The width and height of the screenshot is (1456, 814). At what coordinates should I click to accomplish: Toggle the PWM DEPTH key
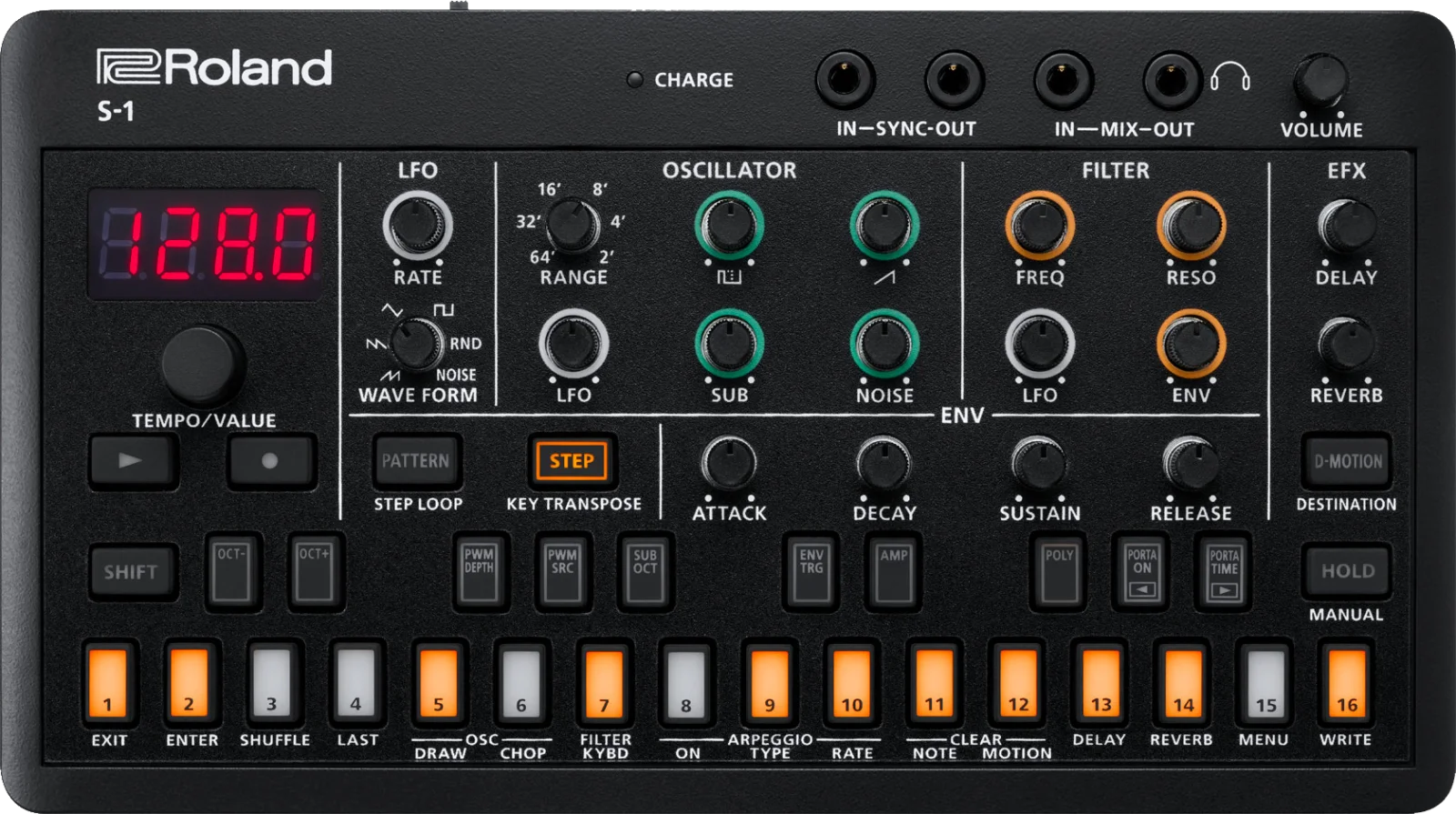(480, 572)
